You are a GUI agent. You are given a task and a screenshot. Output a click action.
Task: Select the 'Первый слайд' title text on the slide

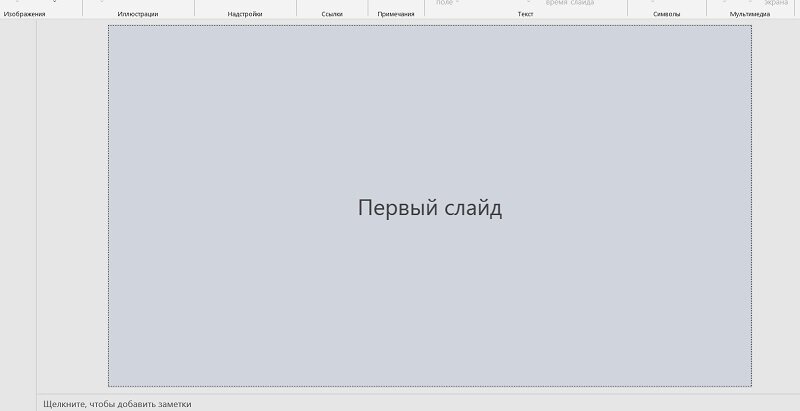click(430, 208)
